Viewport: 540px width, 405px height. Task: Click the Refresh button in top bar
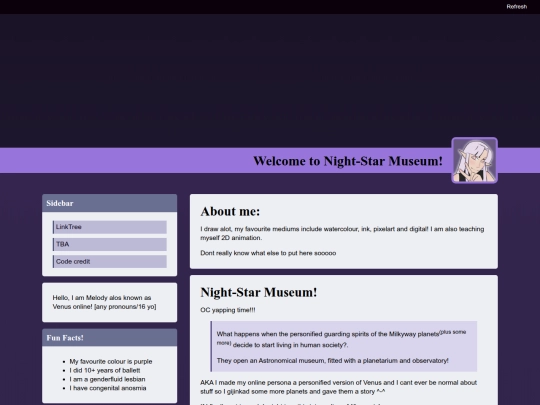click(x=516, y=7)
